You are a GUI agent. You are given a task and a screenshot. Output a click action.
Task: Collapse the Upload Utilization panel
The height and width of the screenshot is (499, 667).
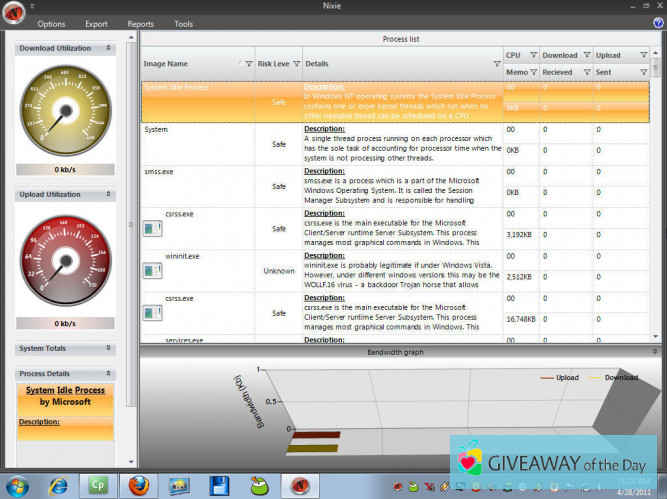[x=108, y=195]
